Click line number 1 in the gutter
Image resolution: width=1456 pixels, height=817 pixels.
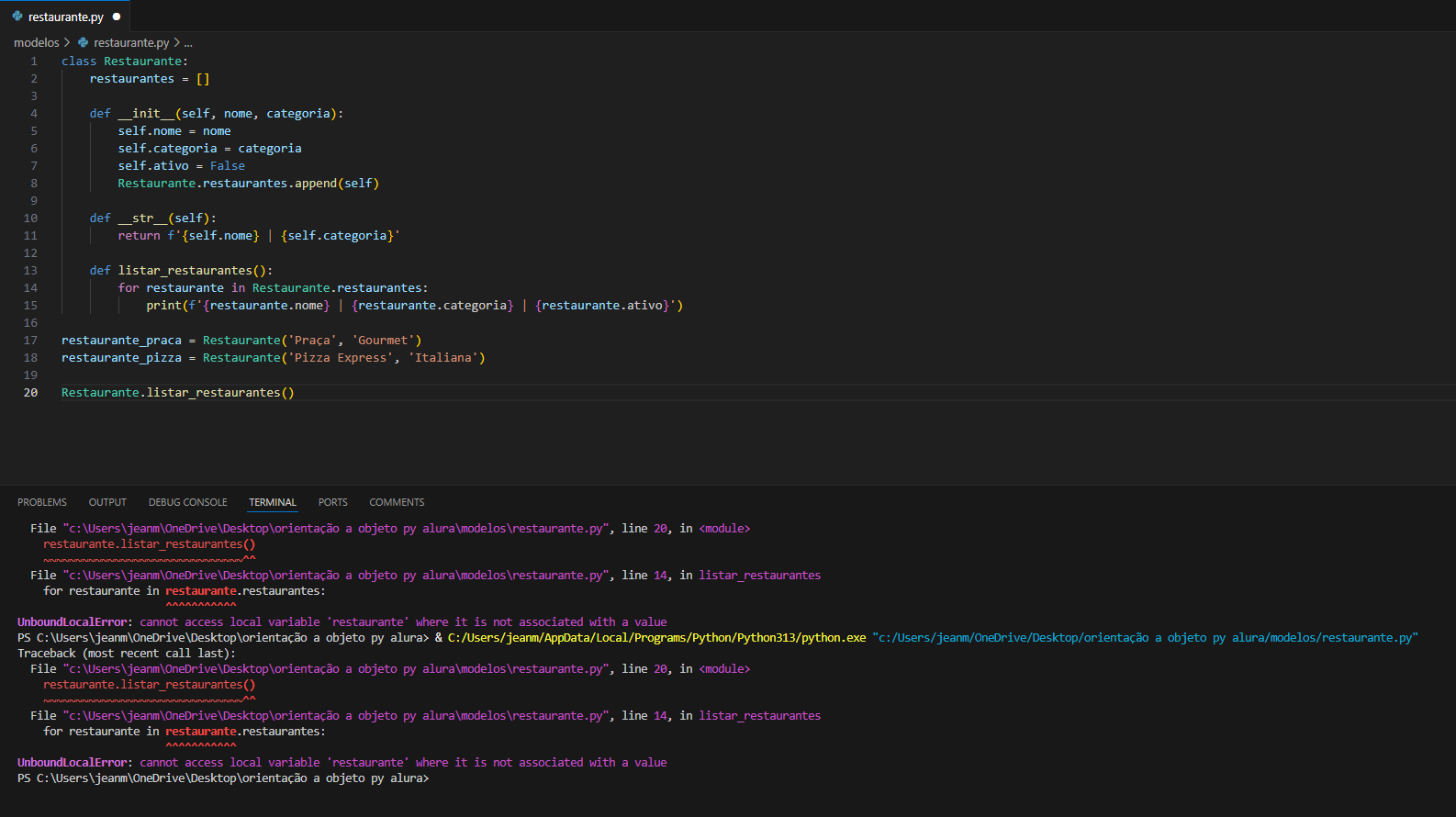(34, 62)
